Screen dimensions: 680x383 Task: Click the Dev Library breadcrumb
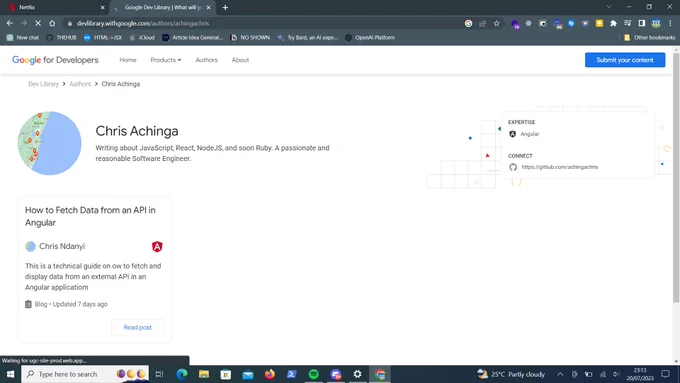43,84
